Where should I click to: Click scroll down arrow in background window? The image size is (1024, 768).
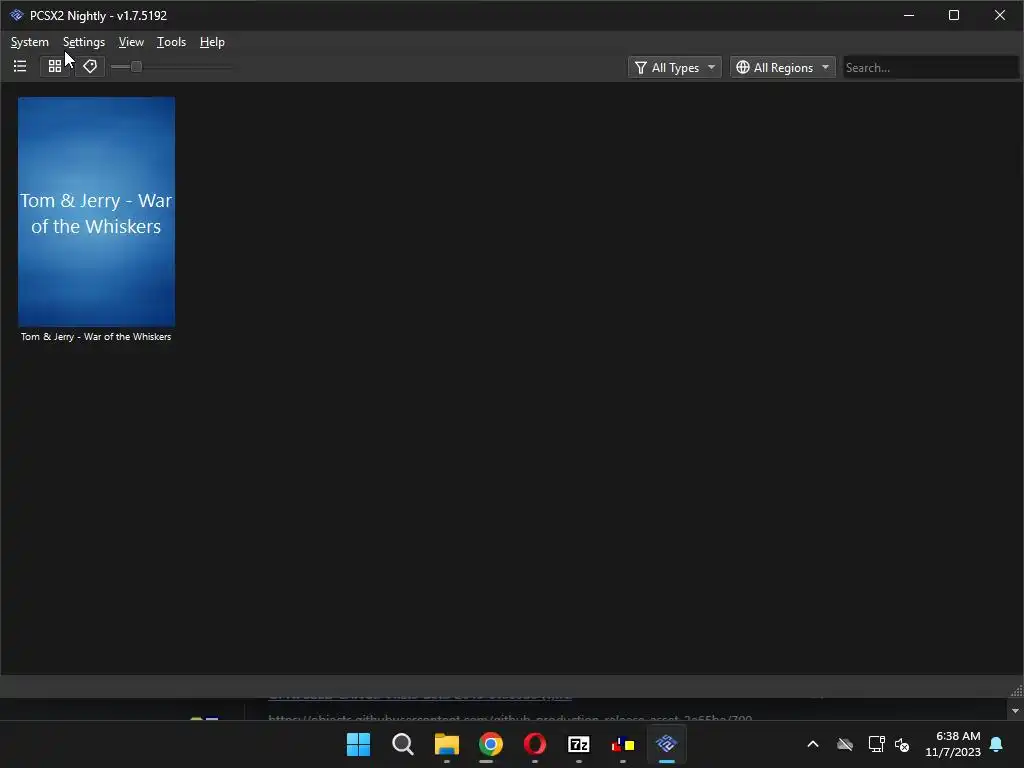pos(1016,711)
